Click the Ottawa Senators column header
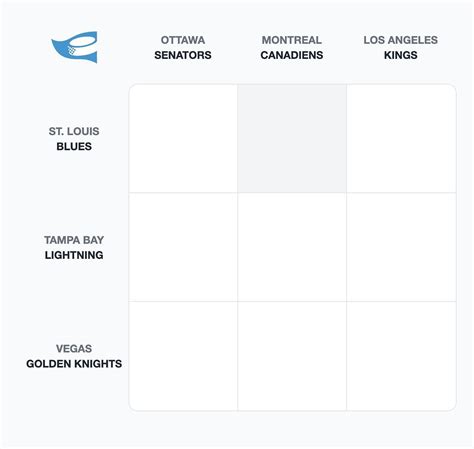Viewport: 474px width, 449px height. [x=183, y=47]
